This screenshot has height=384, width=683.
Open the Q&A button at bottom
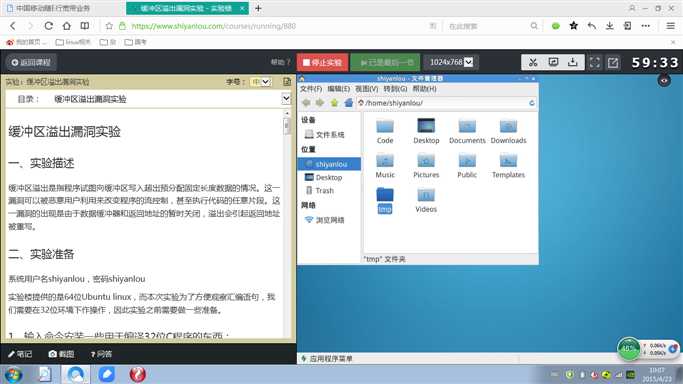pos(101,354)
